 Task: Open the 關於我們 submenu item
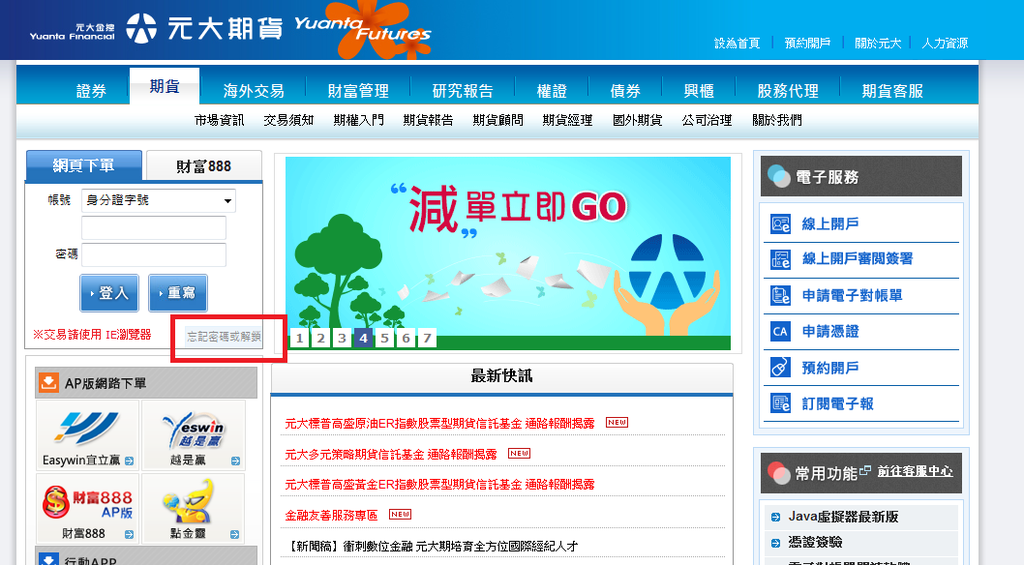click(x=777, y=120)
